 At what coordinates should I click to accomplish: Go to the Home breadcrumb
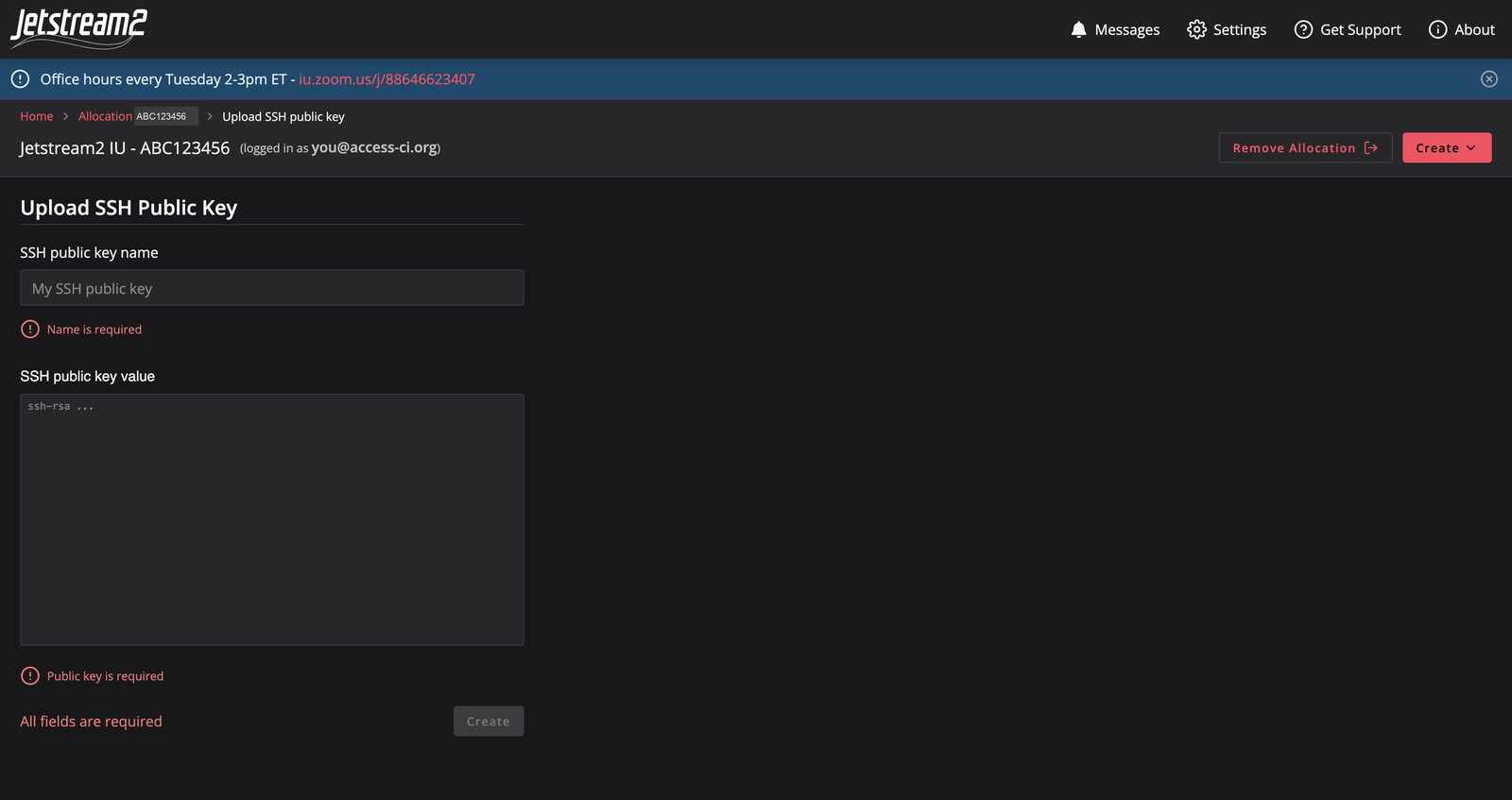coord(37,116)
